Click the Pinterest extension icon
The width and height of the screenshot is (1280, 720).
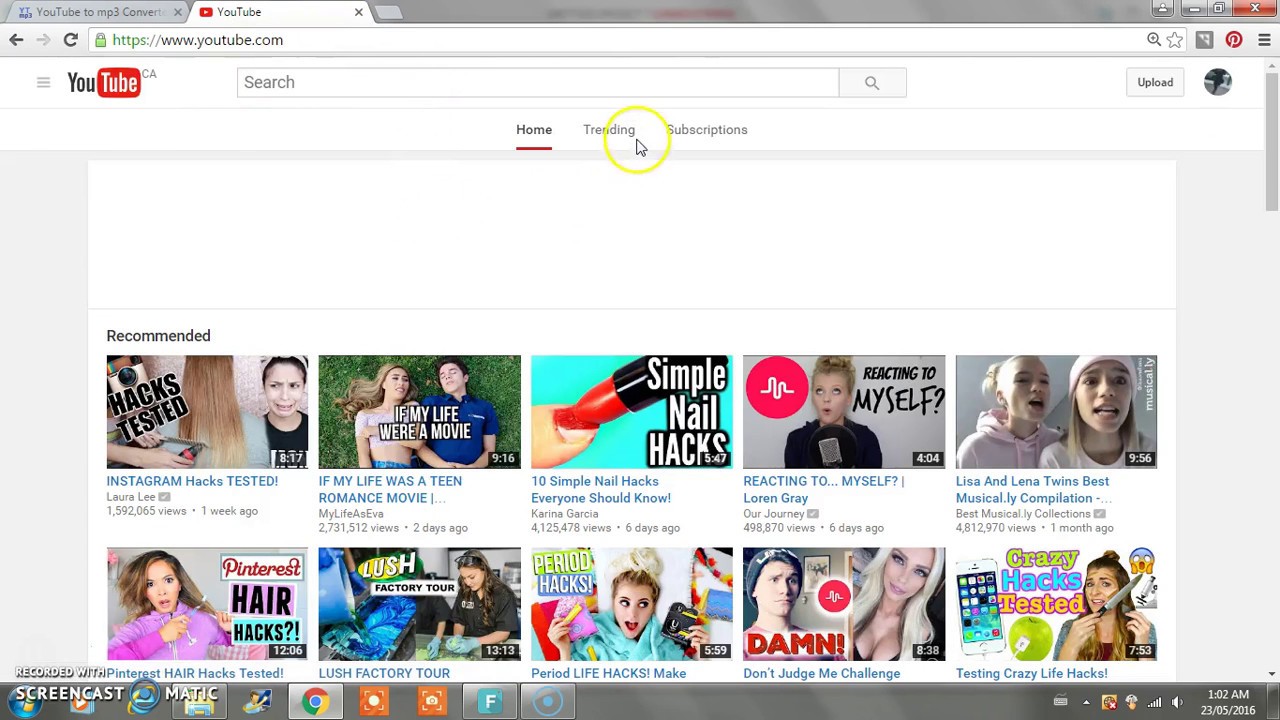click(1234, 40)
